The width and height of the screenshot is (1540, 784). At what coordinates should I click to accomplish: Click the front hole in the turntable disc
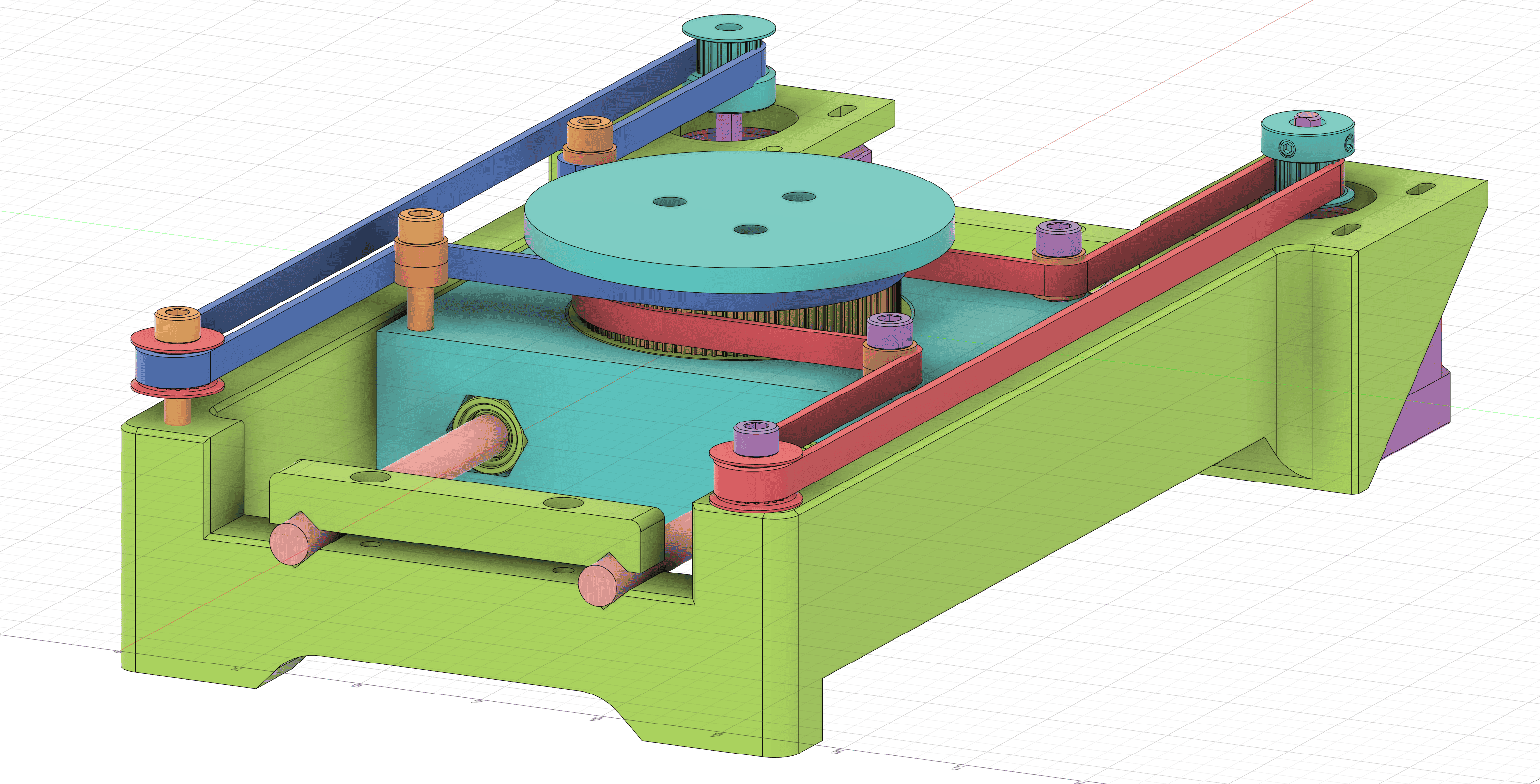(750, 230)
